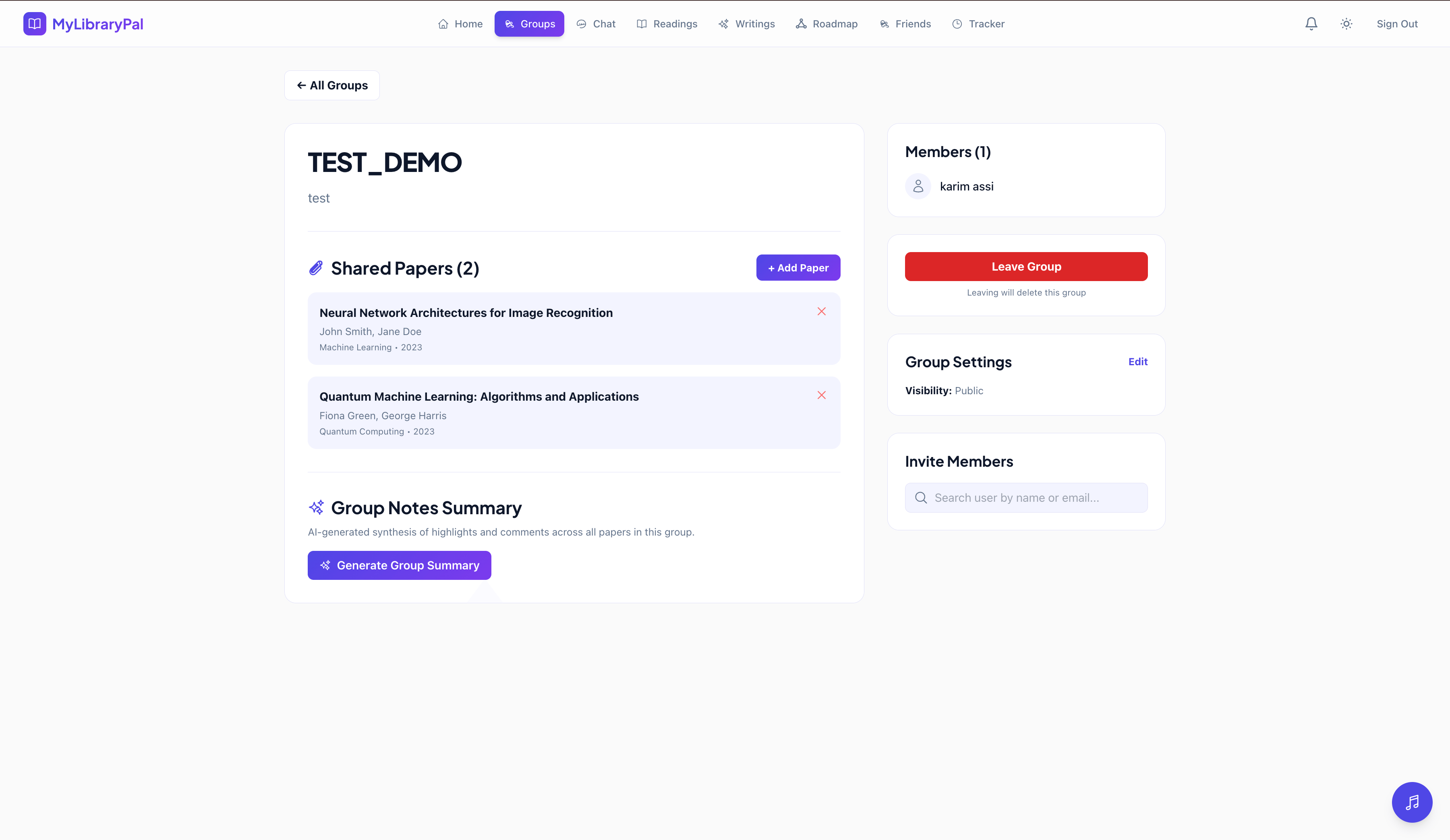Click Generate Group Summary button
Screen dimensions: 1450x840
pos(399,565)
